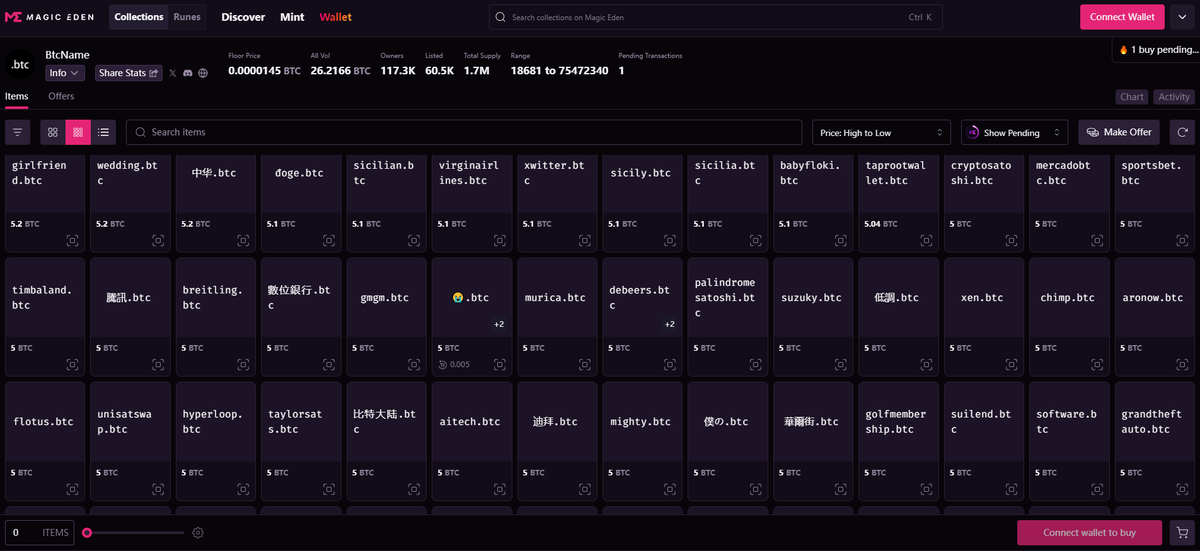The image size is (1200, 551).
Task: Open the software.btc item card
Action: (1070, 442)
